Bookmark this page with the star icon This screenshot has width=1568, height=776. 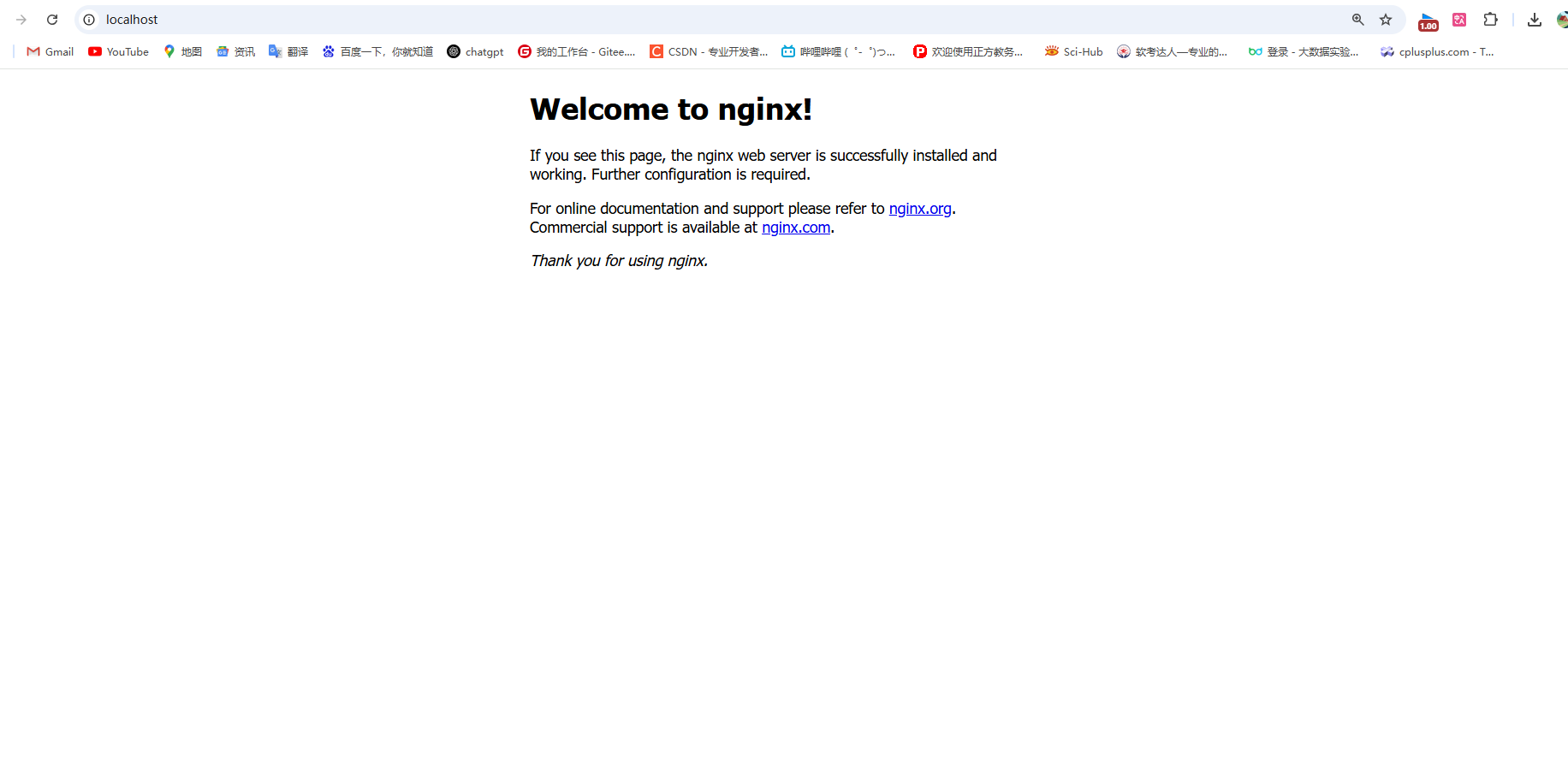coord(1386,20)
